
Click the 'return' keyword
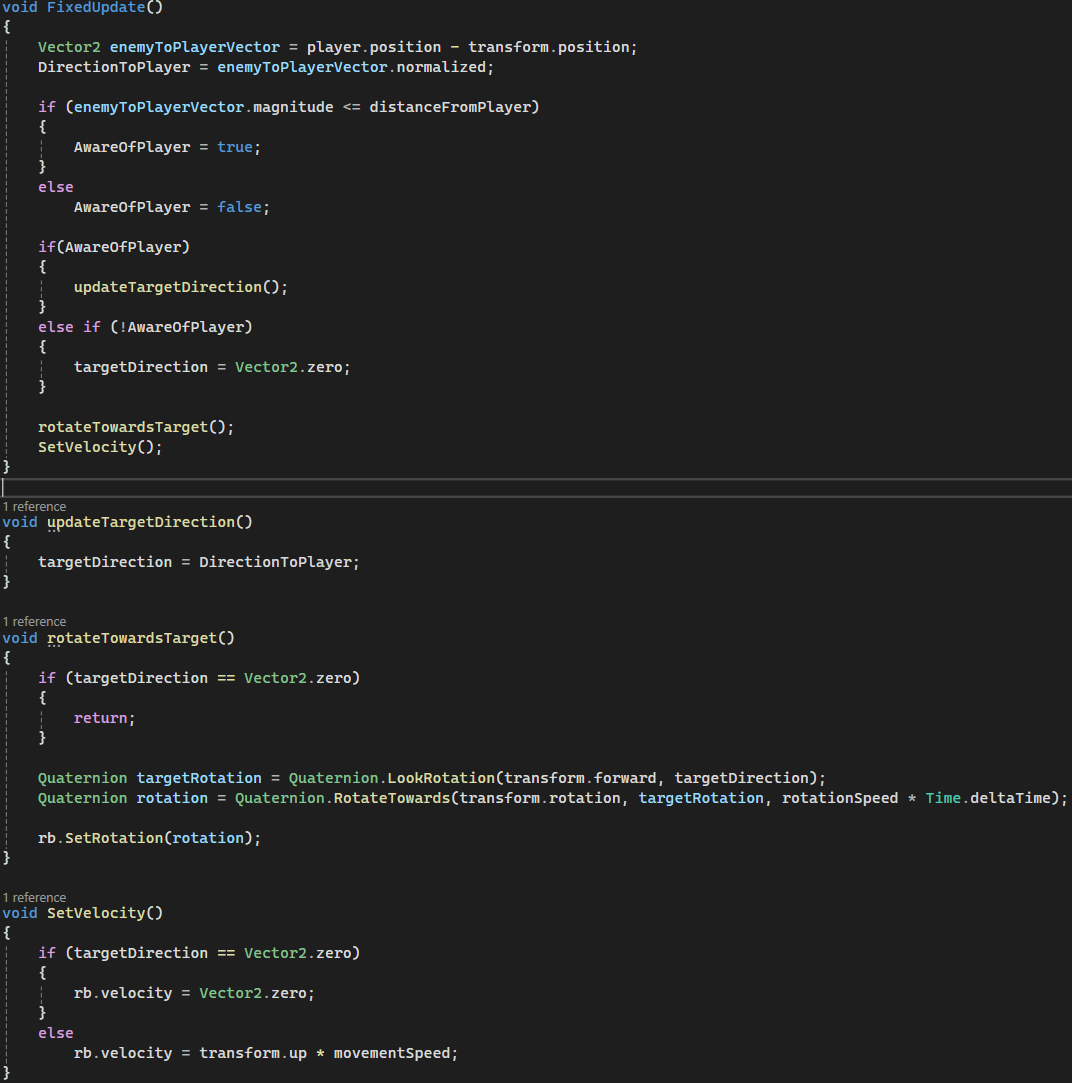pyautogui.click(x=101, y=718)
